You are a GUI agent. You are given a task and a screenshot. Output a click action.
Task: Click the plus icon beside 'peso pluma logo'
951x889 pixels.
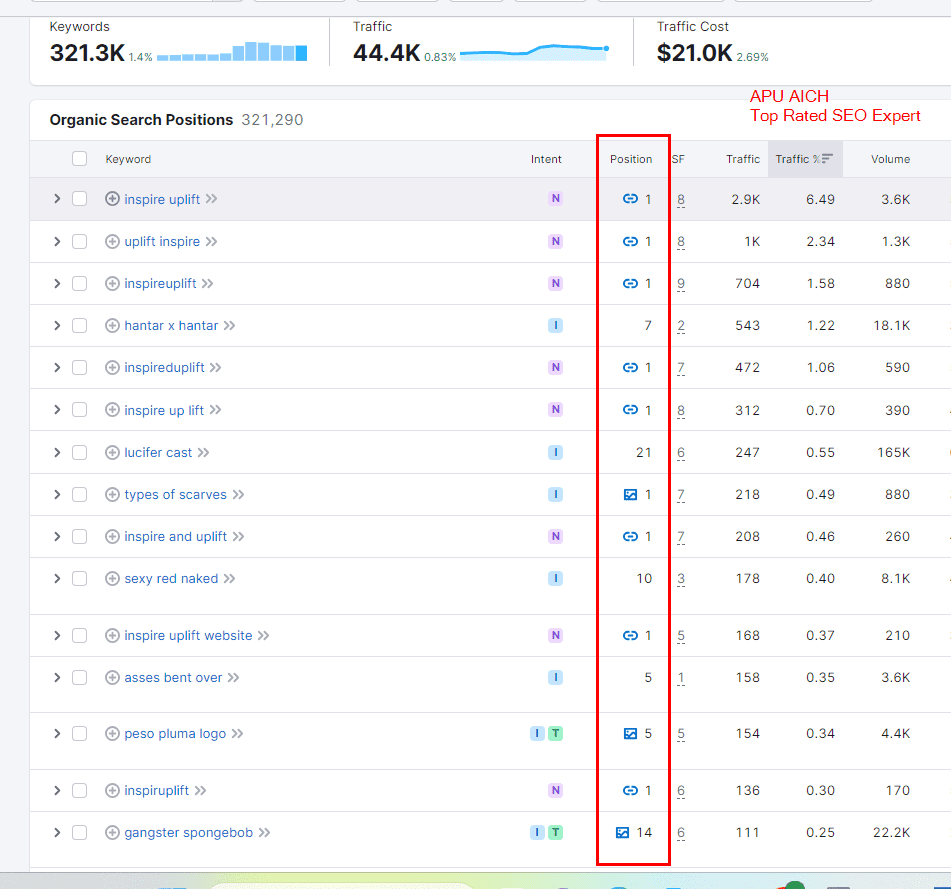tap(112, 733)
